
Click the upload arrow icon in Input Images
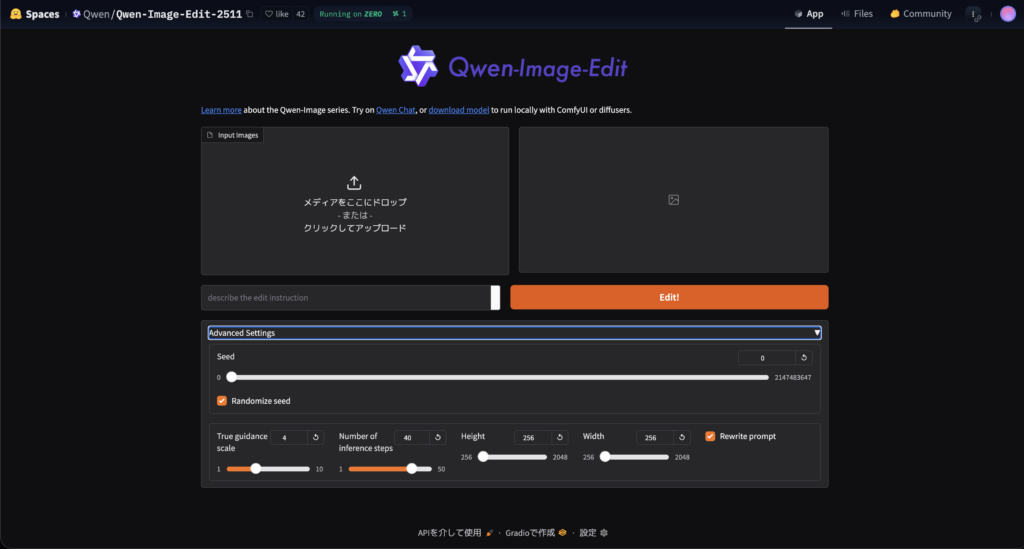coord(354,183)
